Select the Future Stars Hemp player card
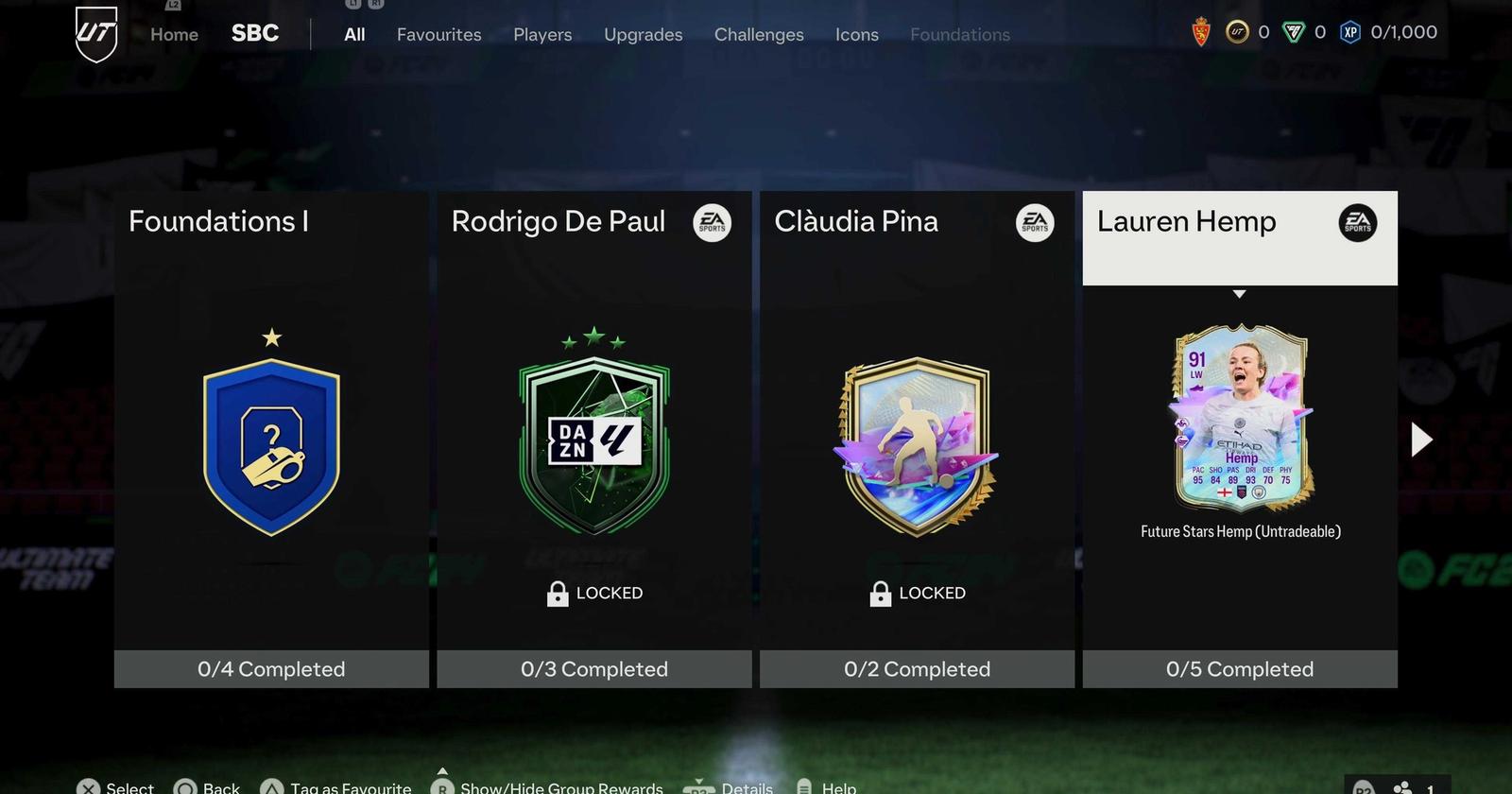 pos(1239,418)
